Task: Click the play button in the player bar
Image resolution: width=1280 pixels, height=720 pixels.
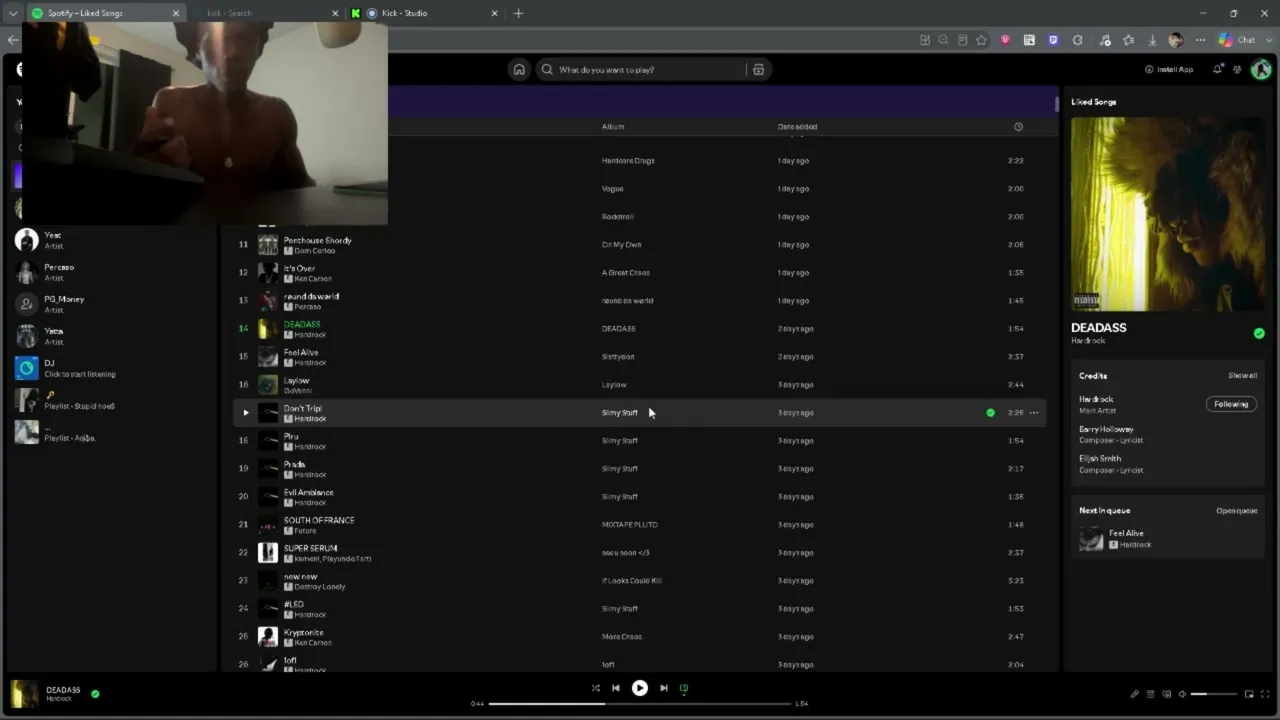Action: click(640, 688)
